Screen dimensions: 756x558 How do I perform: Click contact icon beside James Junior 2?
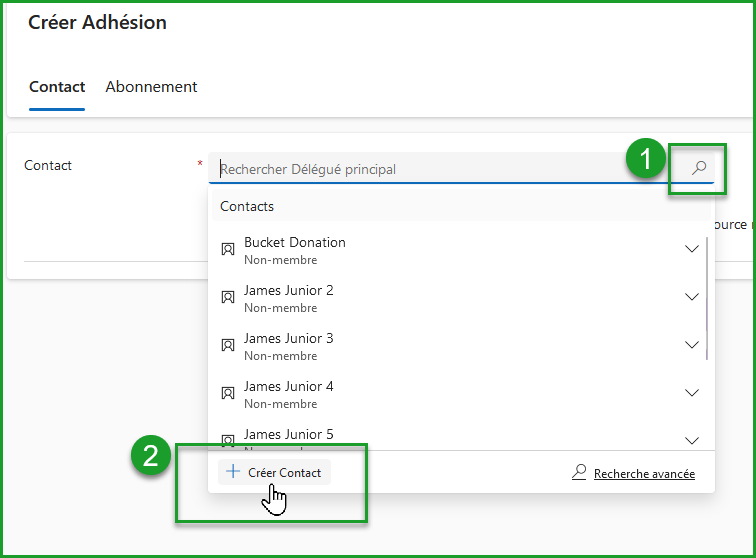tap(228, 297)
